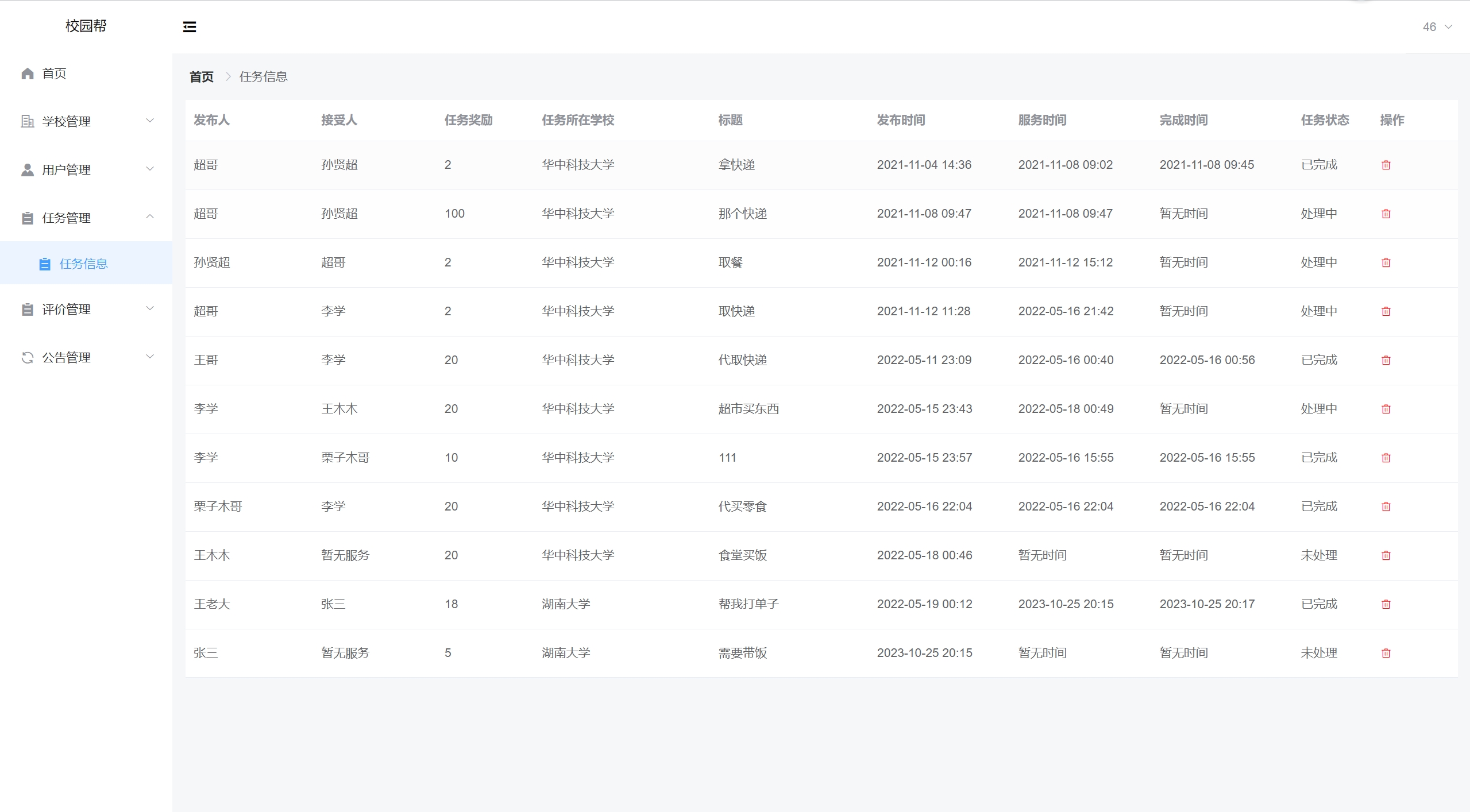
Task: Click the trash icon for the 取餐 task
Action: coord(1386,263)
